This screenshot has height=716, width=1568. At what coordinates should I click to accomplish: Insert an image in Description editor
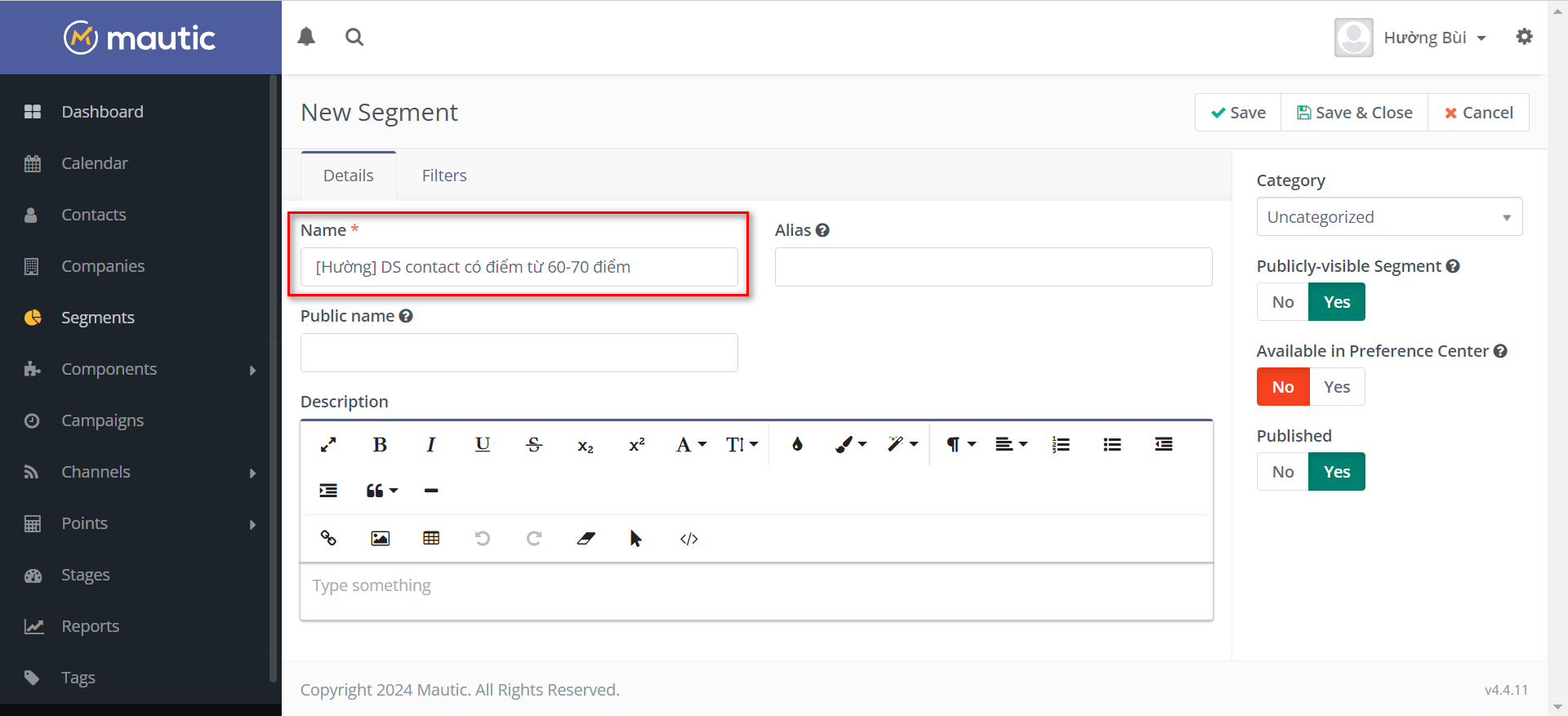click(380, 538)
